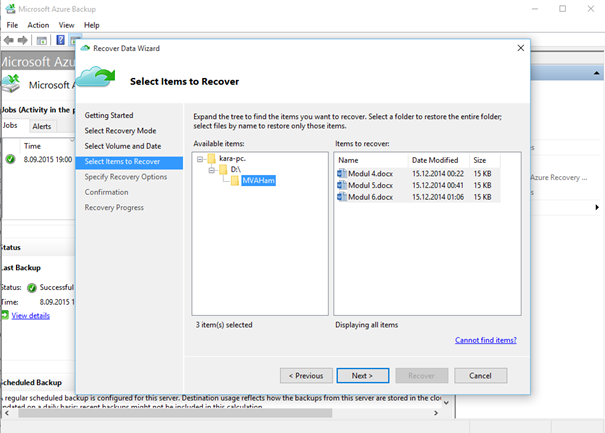Click date 15.12.2014 00:41 cell
Image resolution: width=605 pixels, height=433 pixels.
click(438, 185)
